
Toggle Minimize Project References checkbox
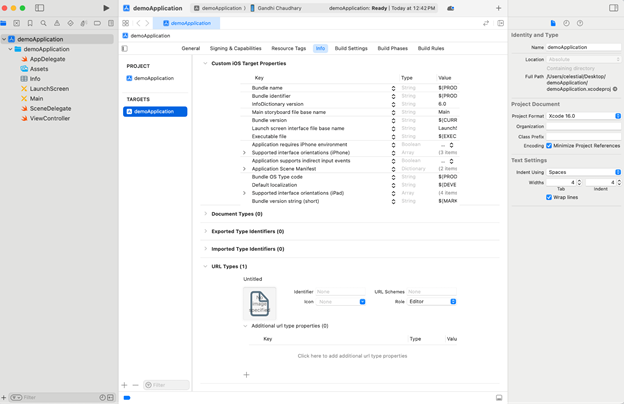click(x=549, y=146)
